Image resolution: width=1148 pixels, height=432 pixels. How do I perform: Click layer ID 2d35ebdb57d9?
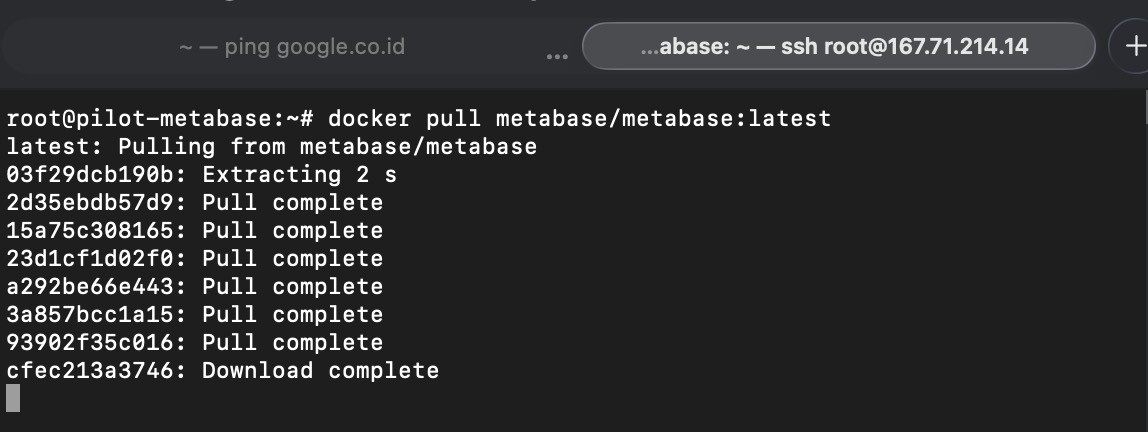point(96,203)
